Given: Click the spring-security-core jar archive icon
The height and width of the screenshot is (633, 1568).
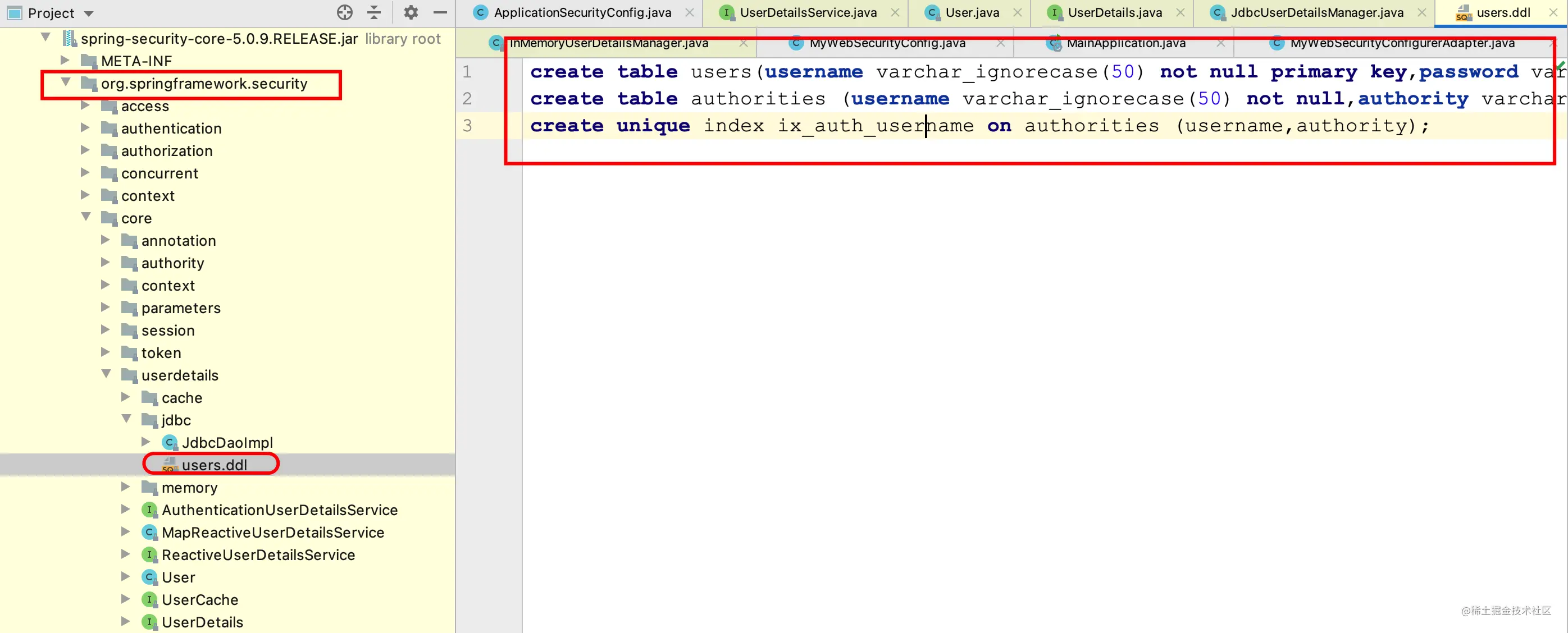Looking at the screenshot, I should tap(70, 38).
